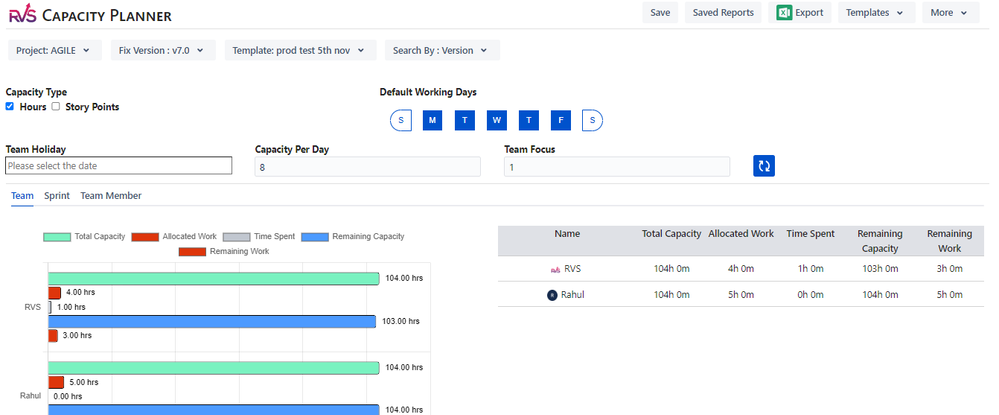
Task: Click RVS 3.00 hrs remaining work bar
Action: click(x=53, y=335)
